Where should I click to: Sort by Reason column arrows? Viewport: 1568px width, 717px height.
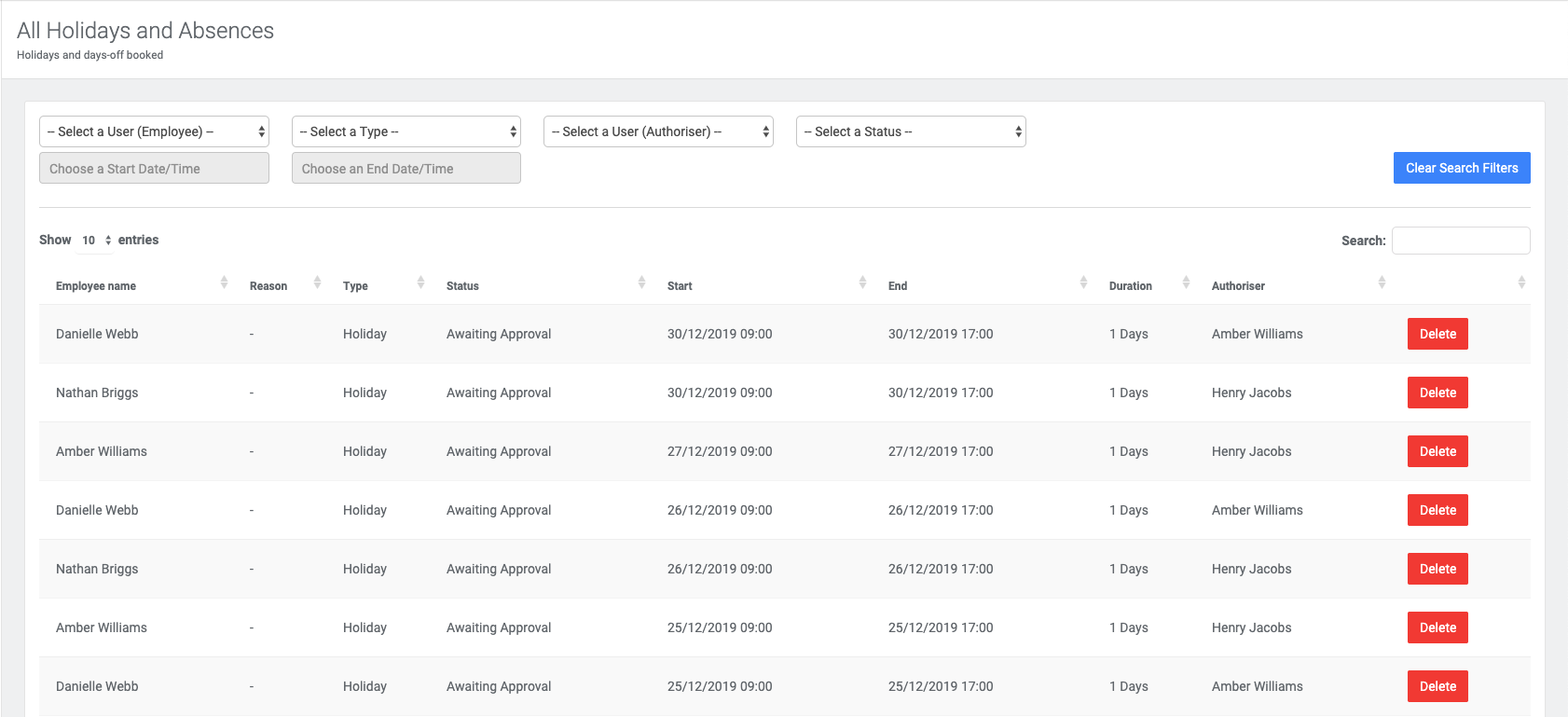(x=317, y=283)
